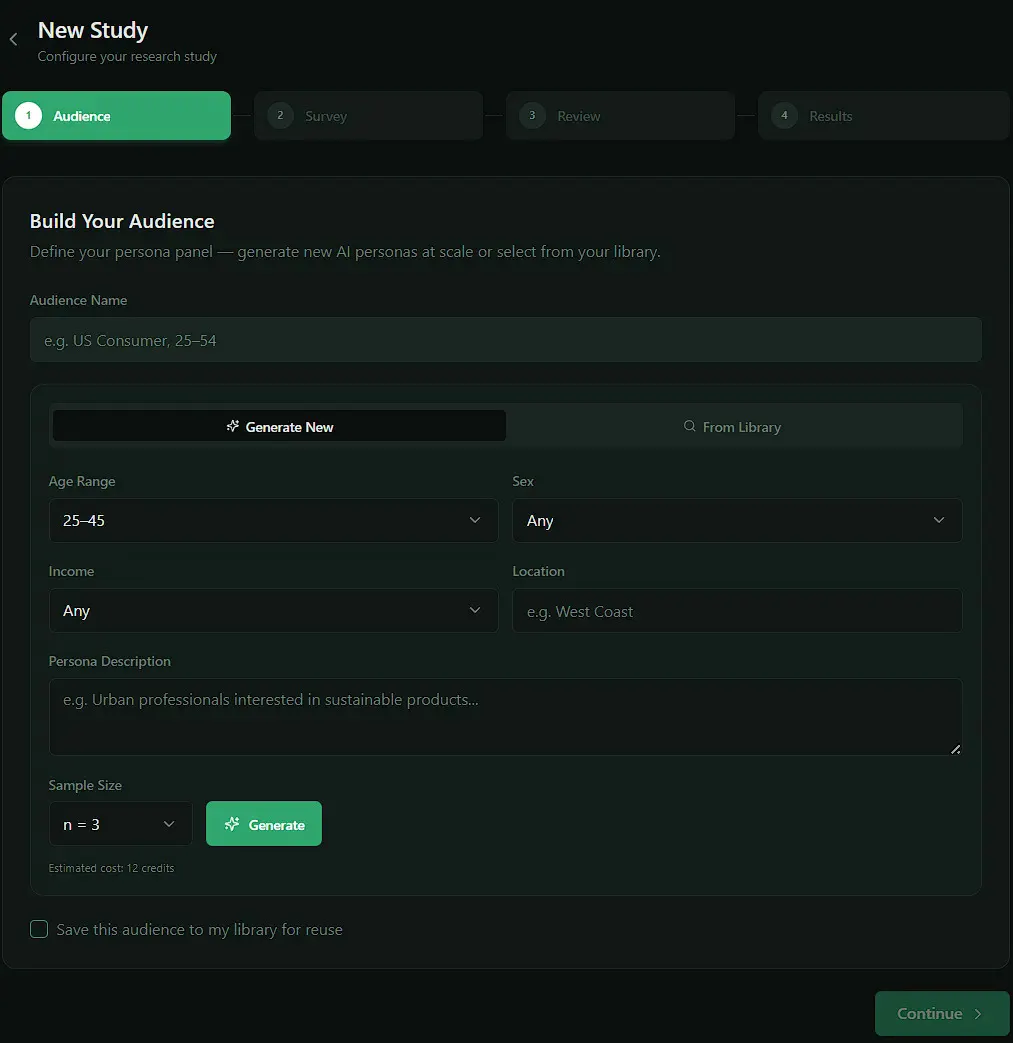Click the step 3 number circle

[532, 116]
